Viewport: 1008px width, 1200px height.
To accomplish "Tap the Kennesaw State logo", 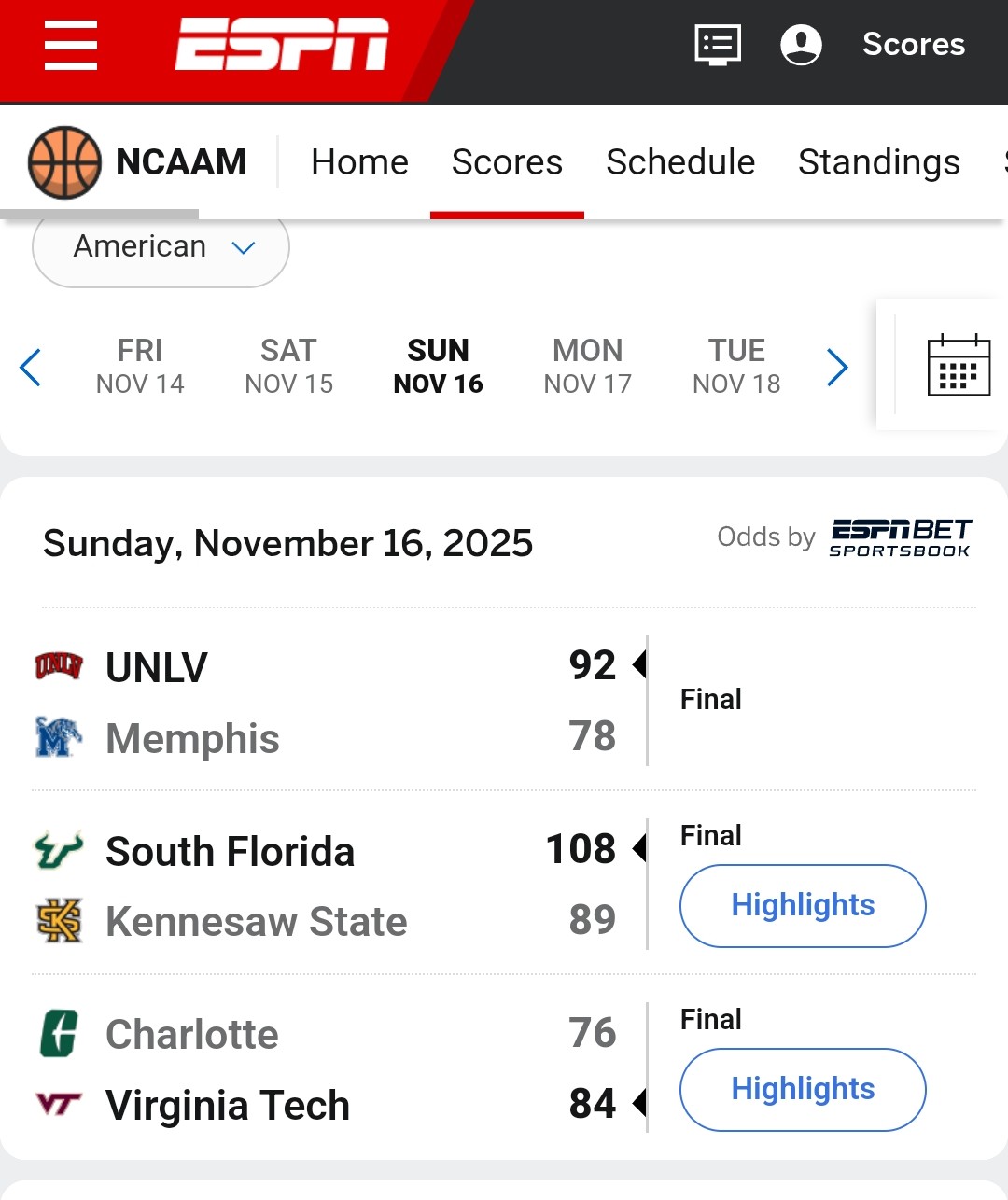I will (x=59, y=921).
